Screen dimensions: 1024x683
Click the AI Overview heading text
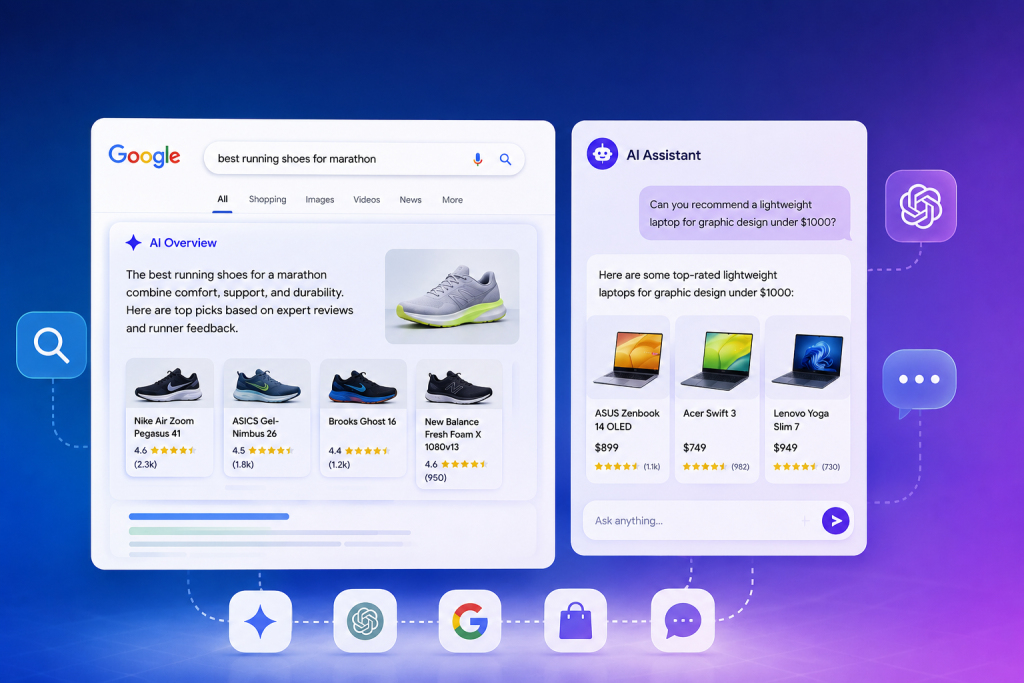[183, 243]
